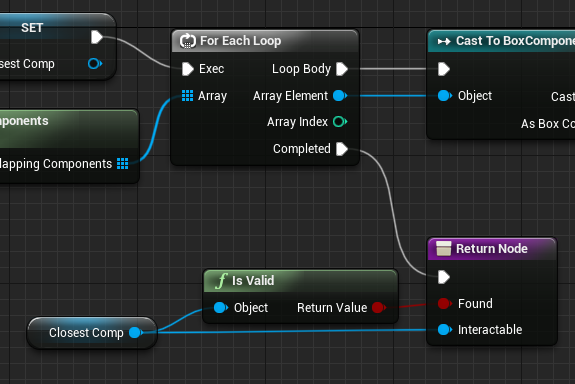Viewport: 575px width, 384px height.
Task: Click the For Each Loop Array input pin
Action: (187, 96)
